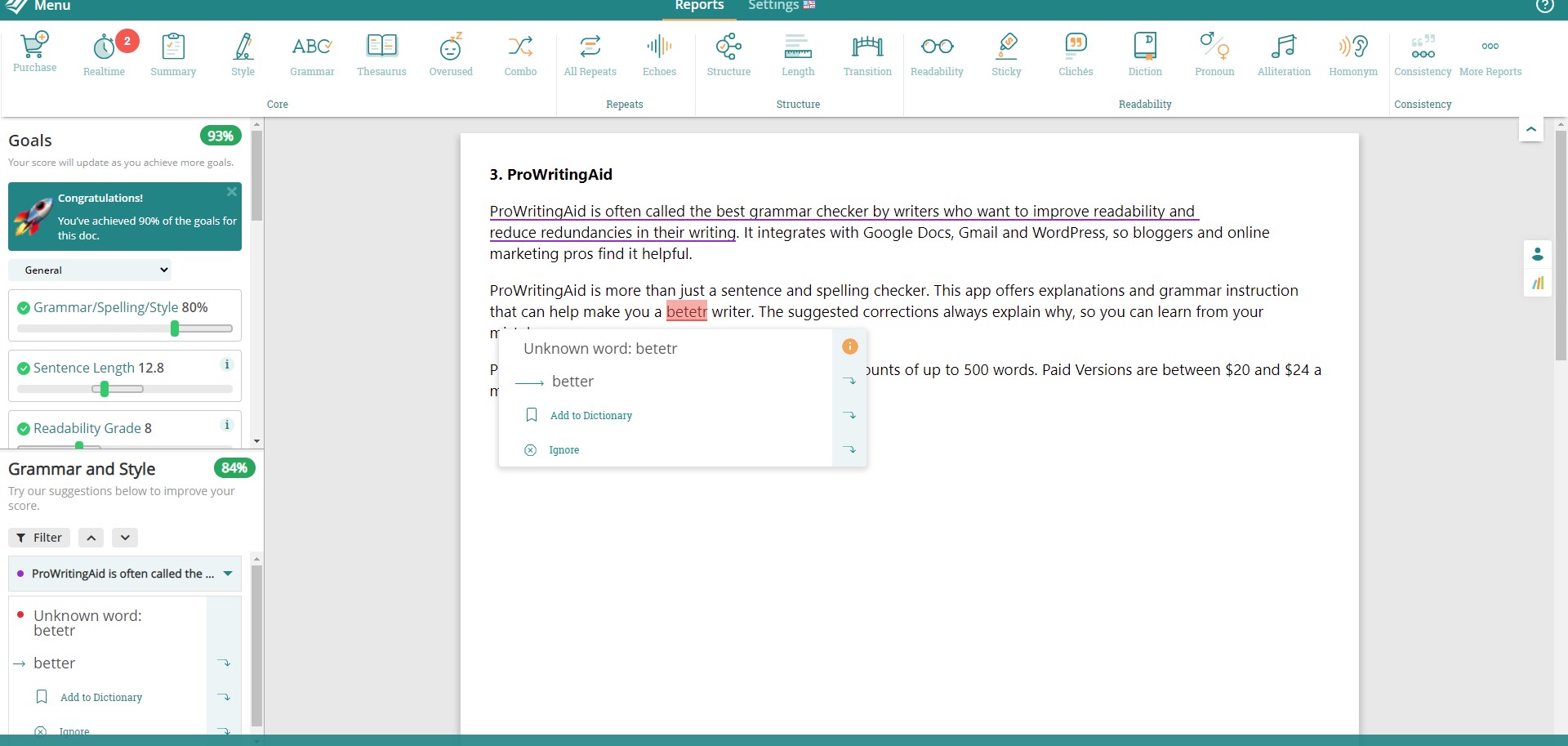Run the Diction report
The image size is (1568, 746).
pyautogui.click(x=1145, y=54)
